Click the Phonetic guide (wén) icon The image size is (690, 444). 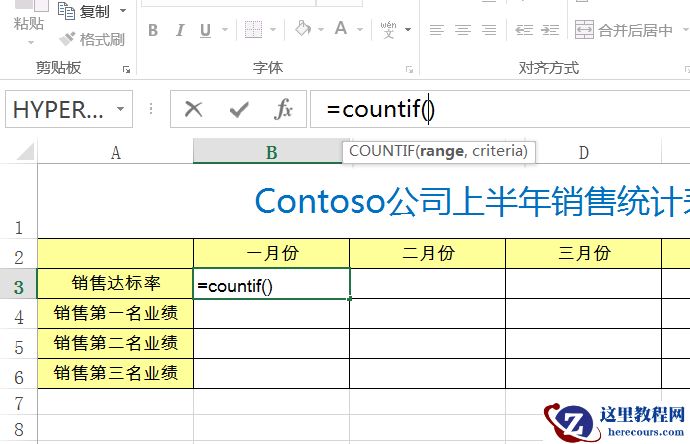pyautogui.click(x=388, y=29)
